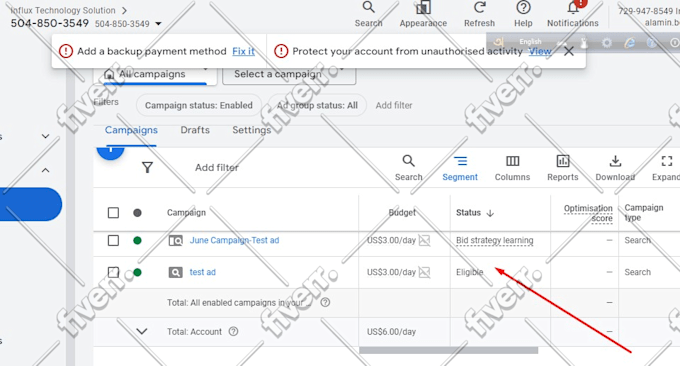Click the search campaign type icon for test ad
Screen dimensions: 680x366
[x=175, y=272]
